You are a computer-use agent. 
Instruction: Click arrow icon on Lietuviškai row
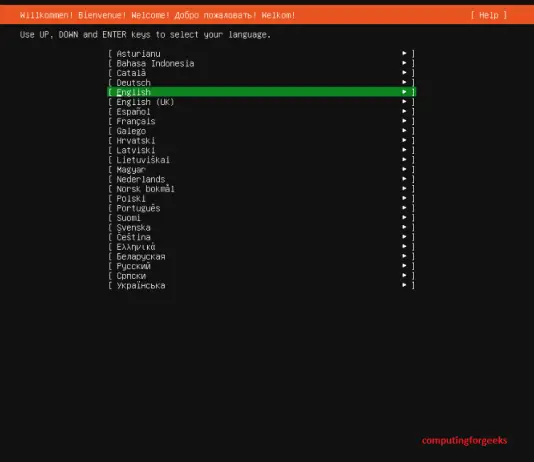pyautogui.click(x=404, y=159)
